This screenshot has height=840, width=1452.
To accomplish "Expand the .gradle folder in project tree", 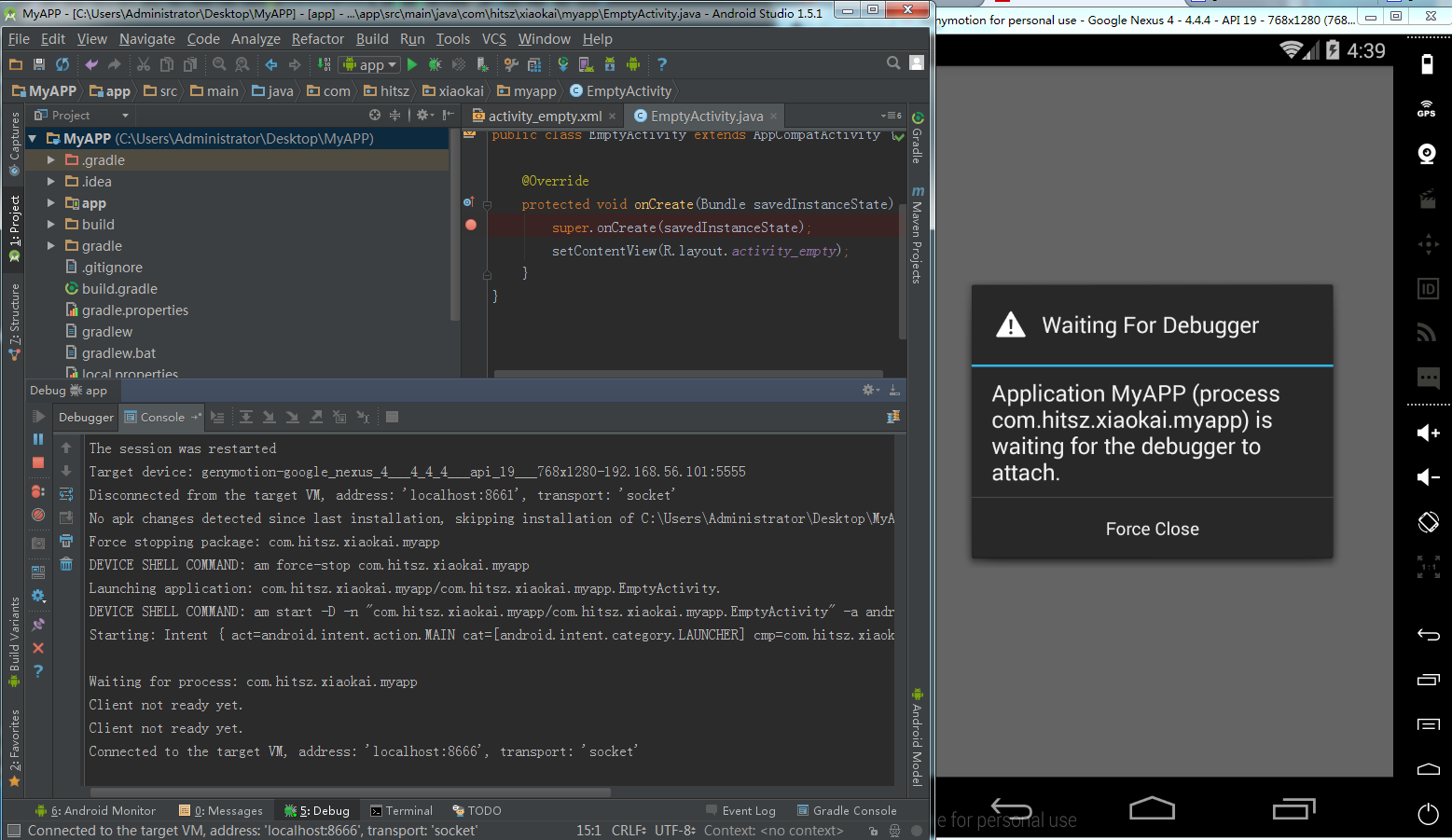I will click(x=51, y=160).
